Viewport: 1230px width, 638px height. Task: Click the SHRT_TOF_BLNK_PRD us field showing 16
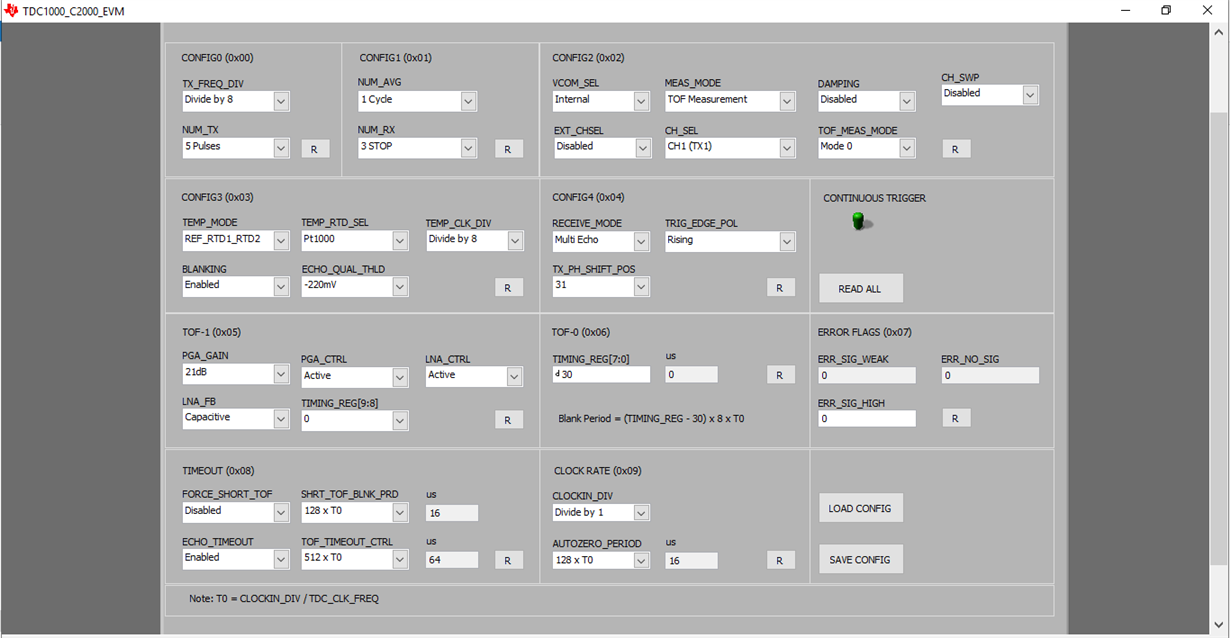coord(452,512)
